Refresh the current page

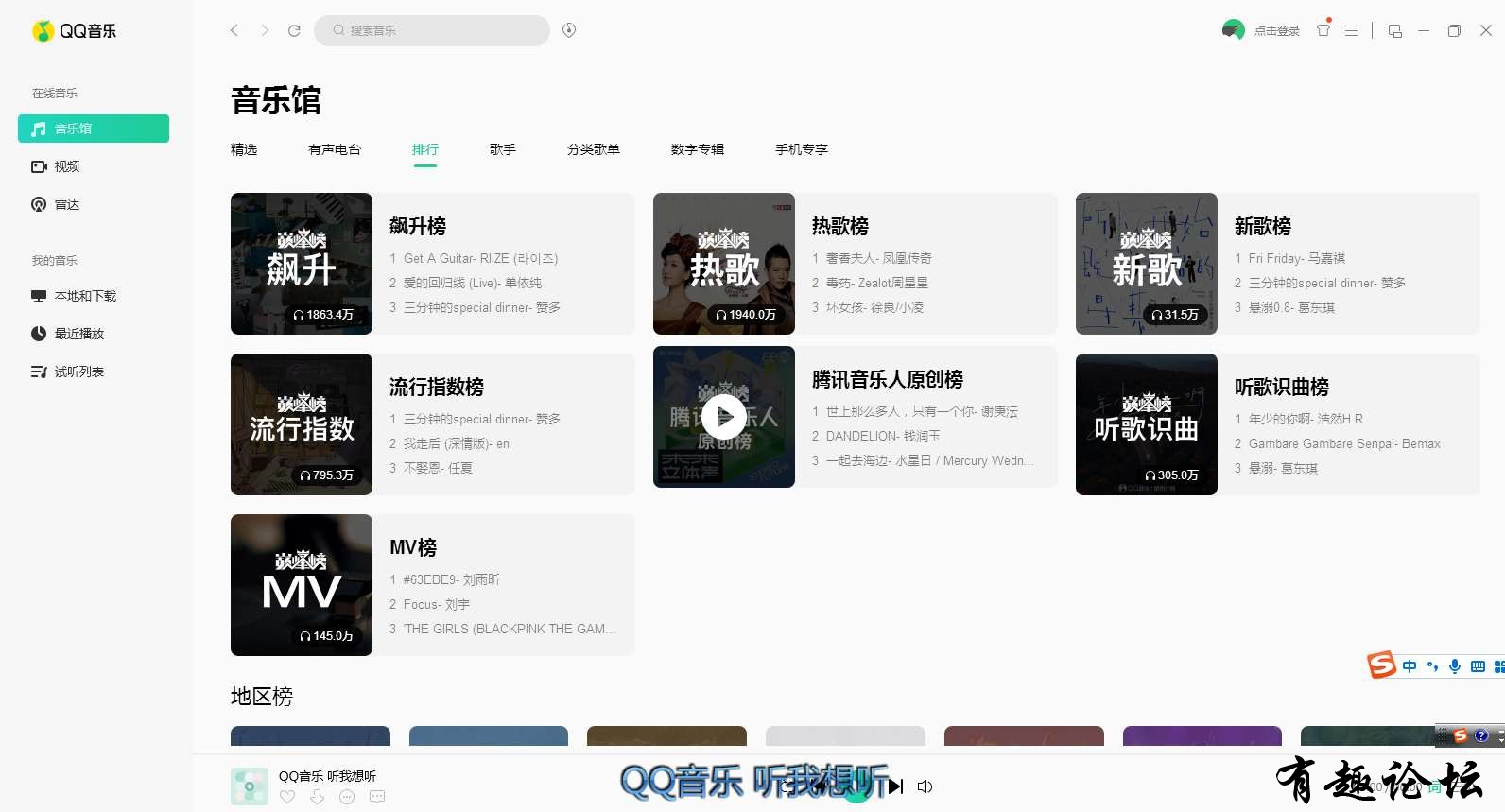[294, 30]
